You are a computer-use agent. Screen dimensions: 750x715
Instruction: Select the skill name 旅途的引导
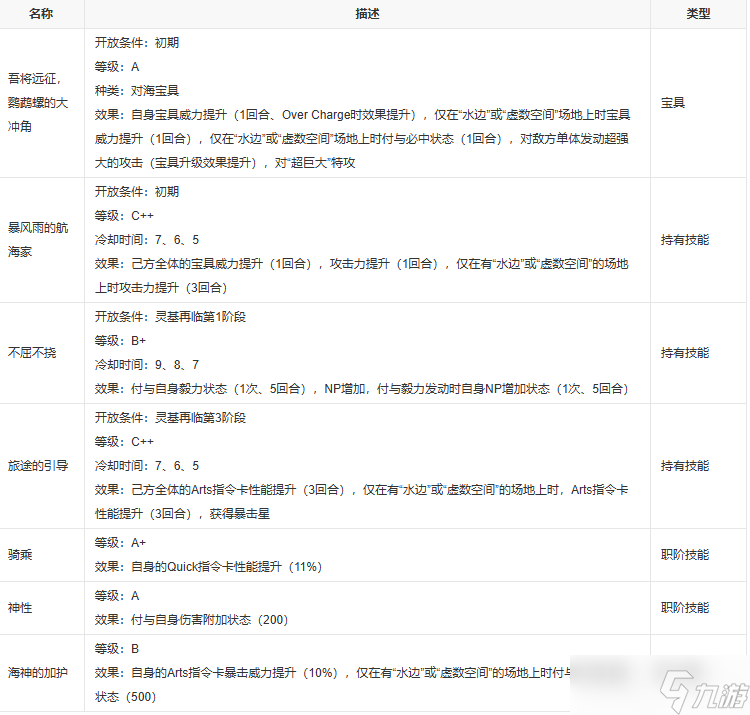click(38, 466)
